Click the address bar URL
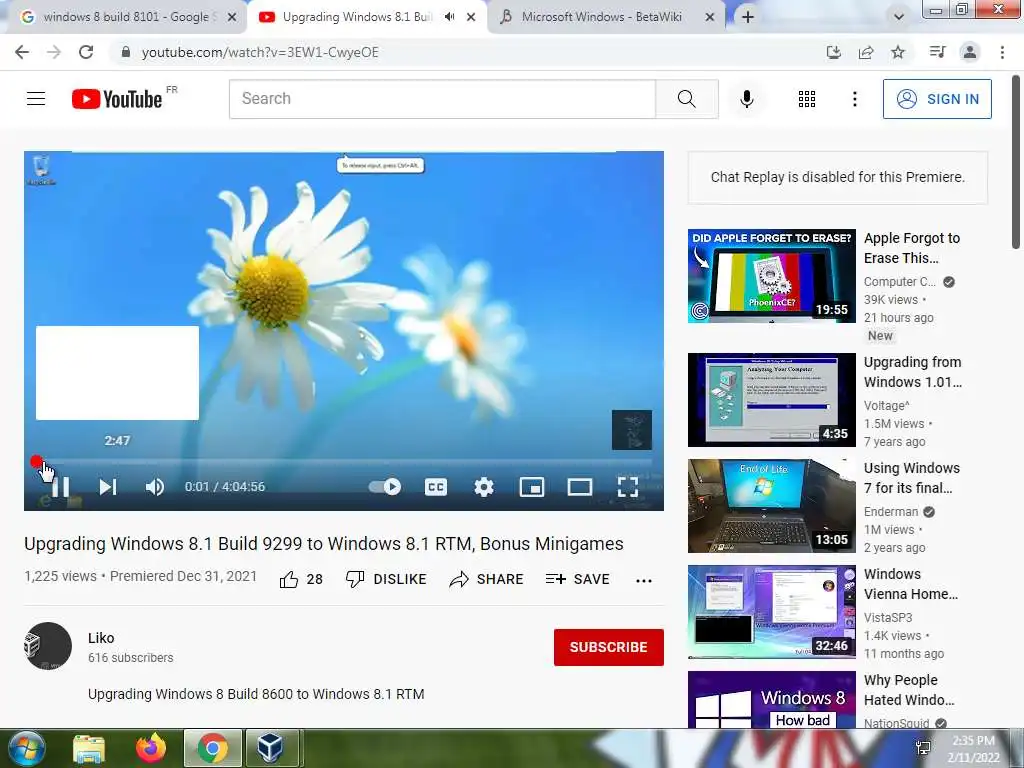The height and width of the screenshot is (768, 1024). (x=260, y=52)
